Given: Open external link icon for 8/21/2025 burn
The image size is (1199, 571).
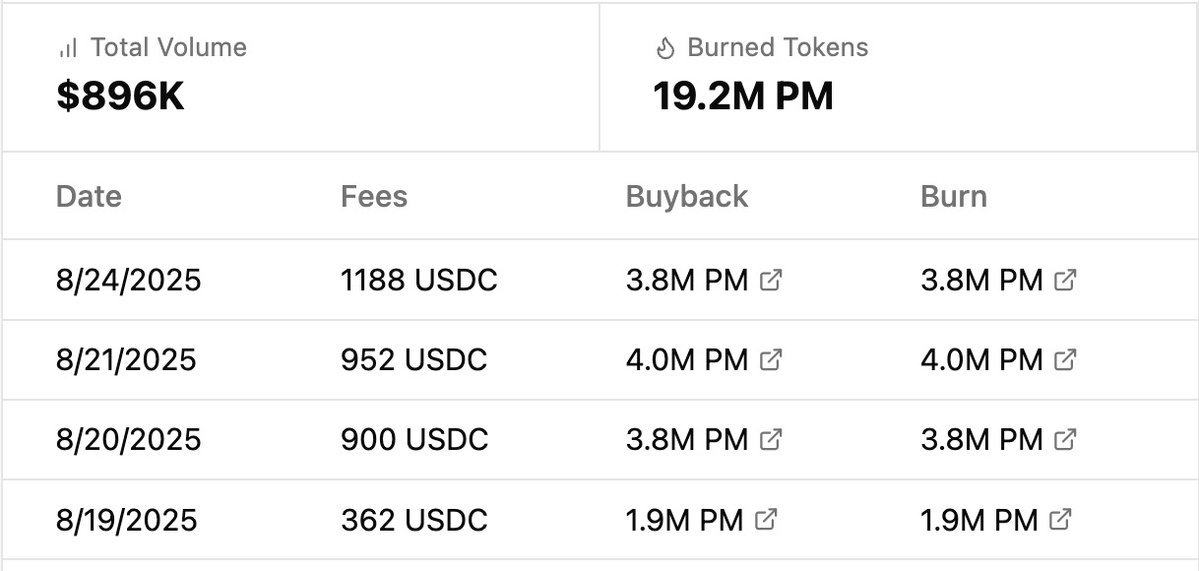Looking at the screenshot, I should coord(1066,359).
